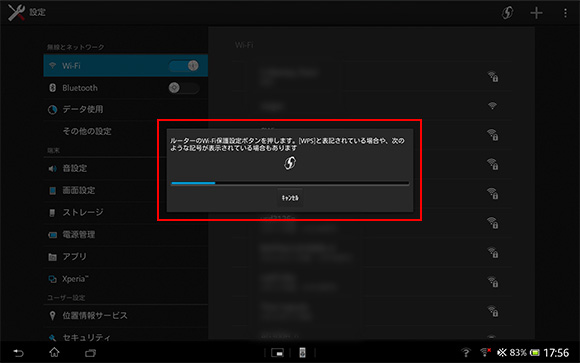Viewport: 580px width, 363px height.
Task: Select Wi-Fi in the settings list
Action: pos(125,65)
